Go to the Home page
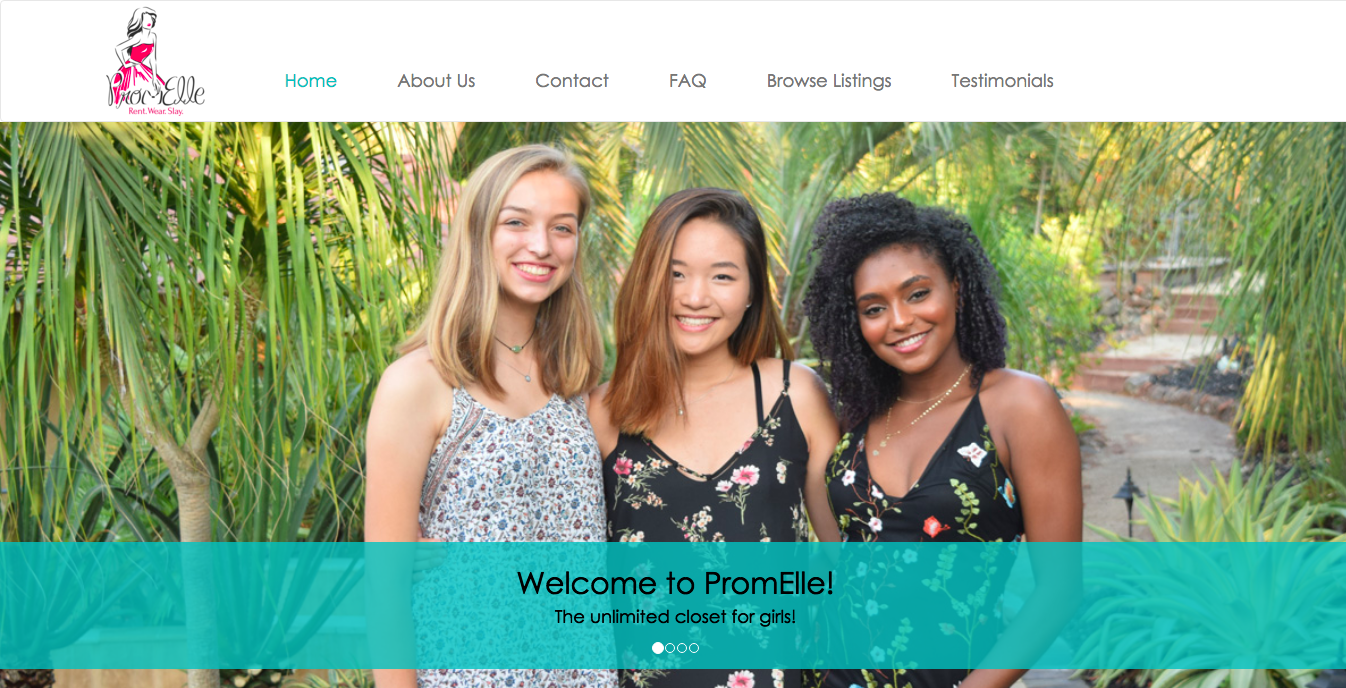 pos(310,81)
